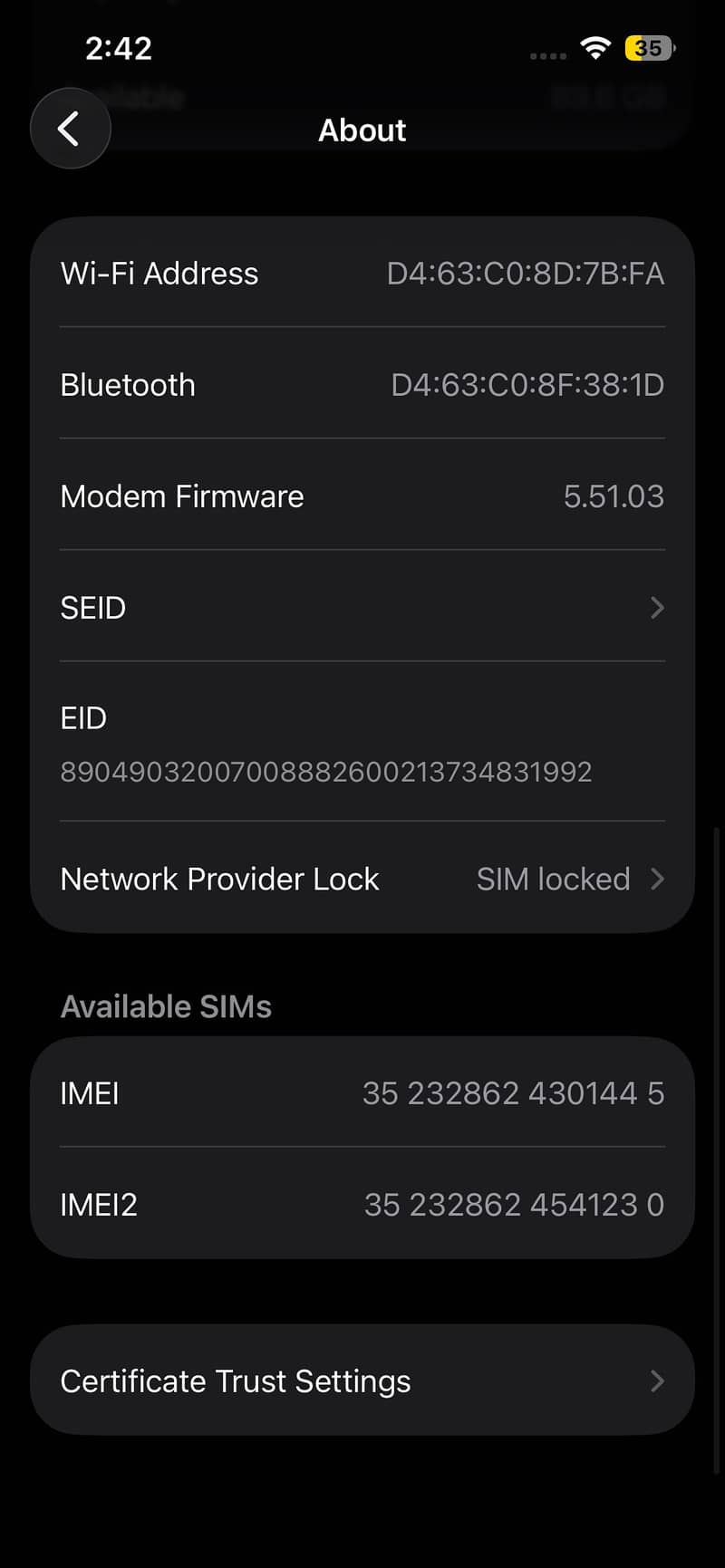Tap the back arrow button
This screenshot has height=1568, width=725.
click(71, 129)
